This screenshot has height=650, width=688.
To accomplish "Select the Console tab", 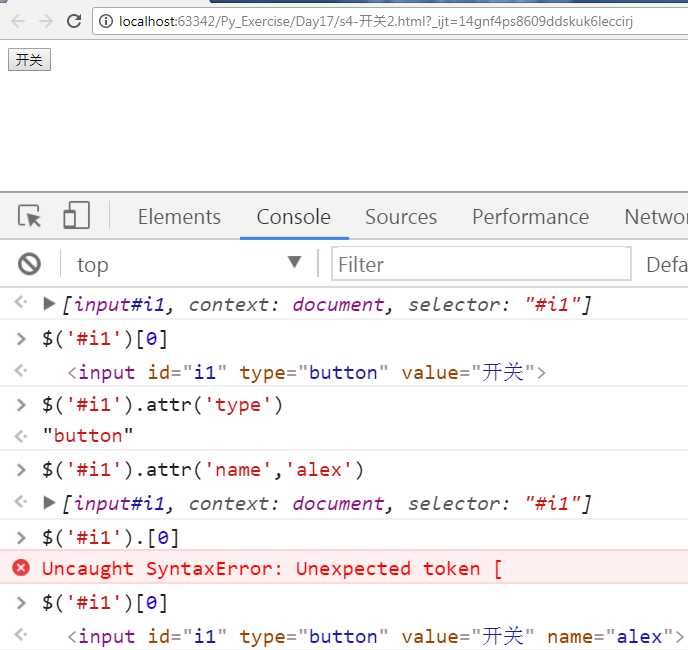I will click(294, 217).
